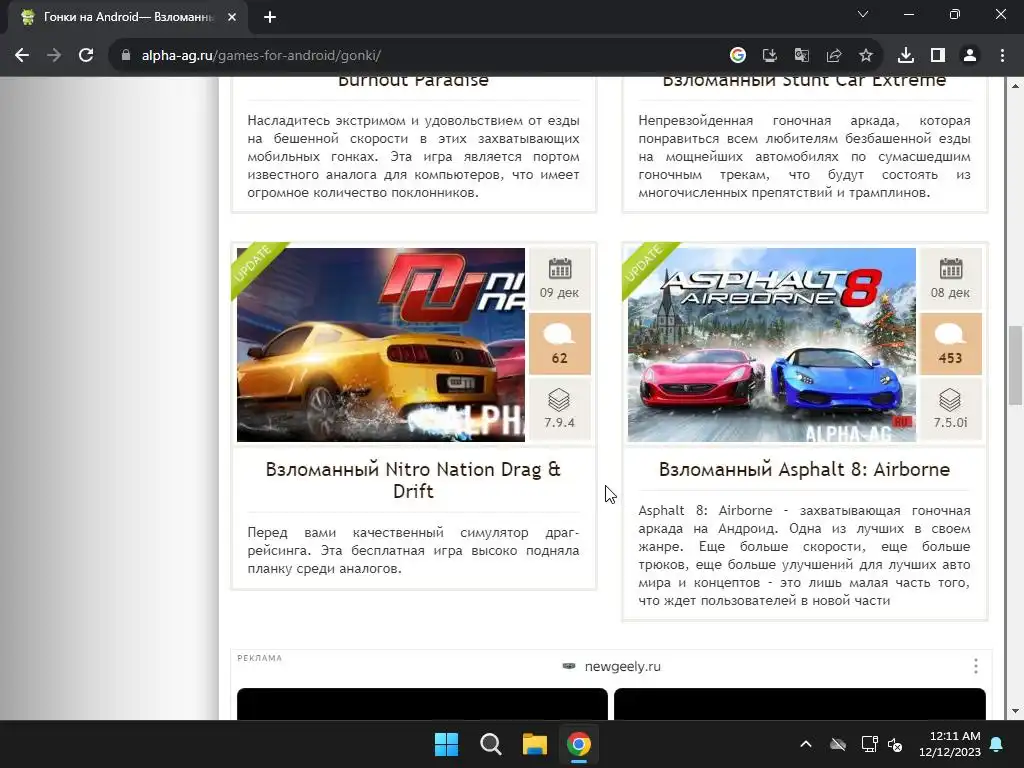Open the Translate page icon
Viewport: 1024px width, 768px height.
[x=801, y=56]
